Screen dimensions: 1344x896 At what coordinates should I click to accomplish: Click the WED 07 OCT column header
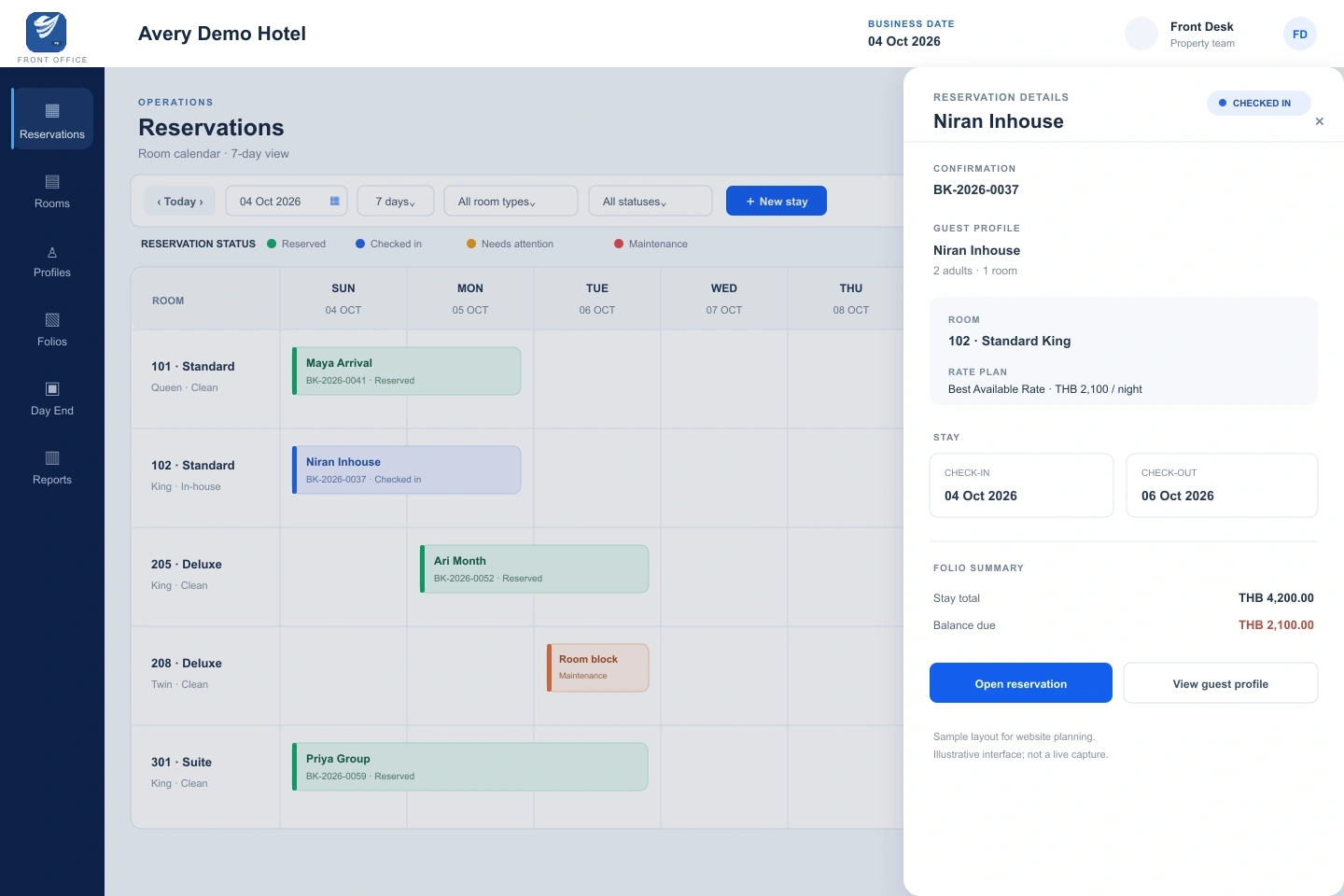[x=724, y=299]
